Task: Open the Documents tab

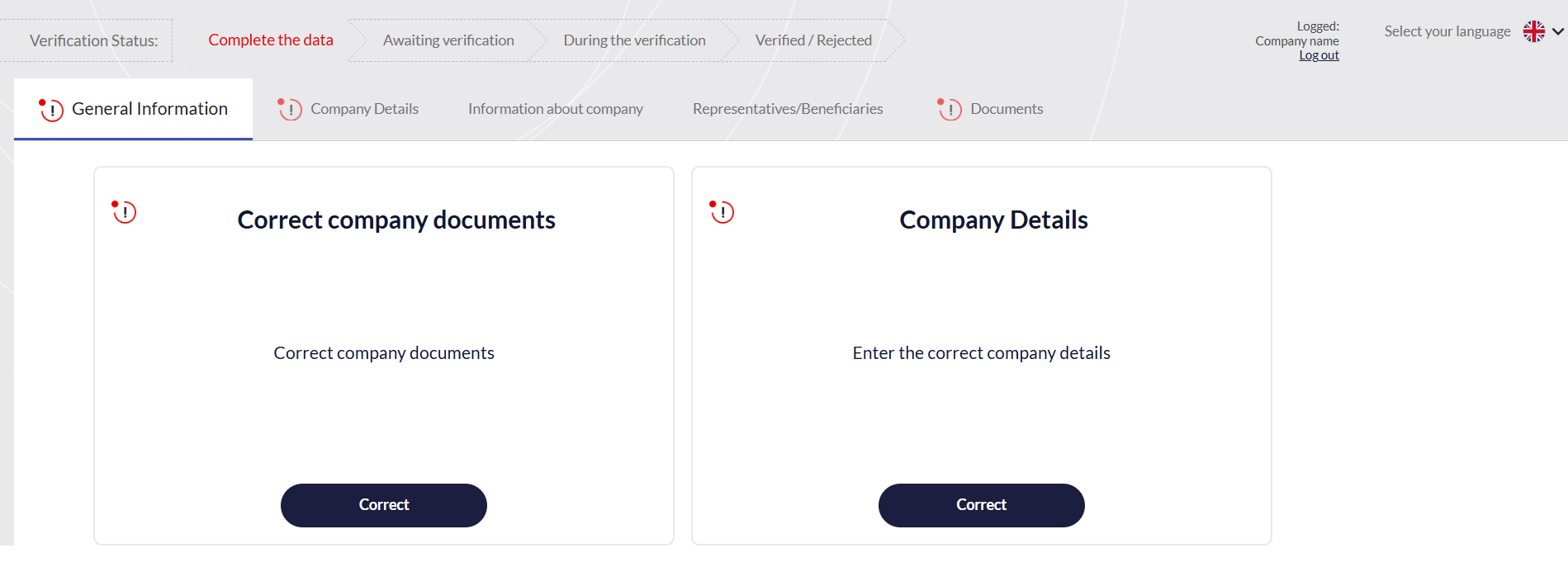Action: [x=1007, y=108]
